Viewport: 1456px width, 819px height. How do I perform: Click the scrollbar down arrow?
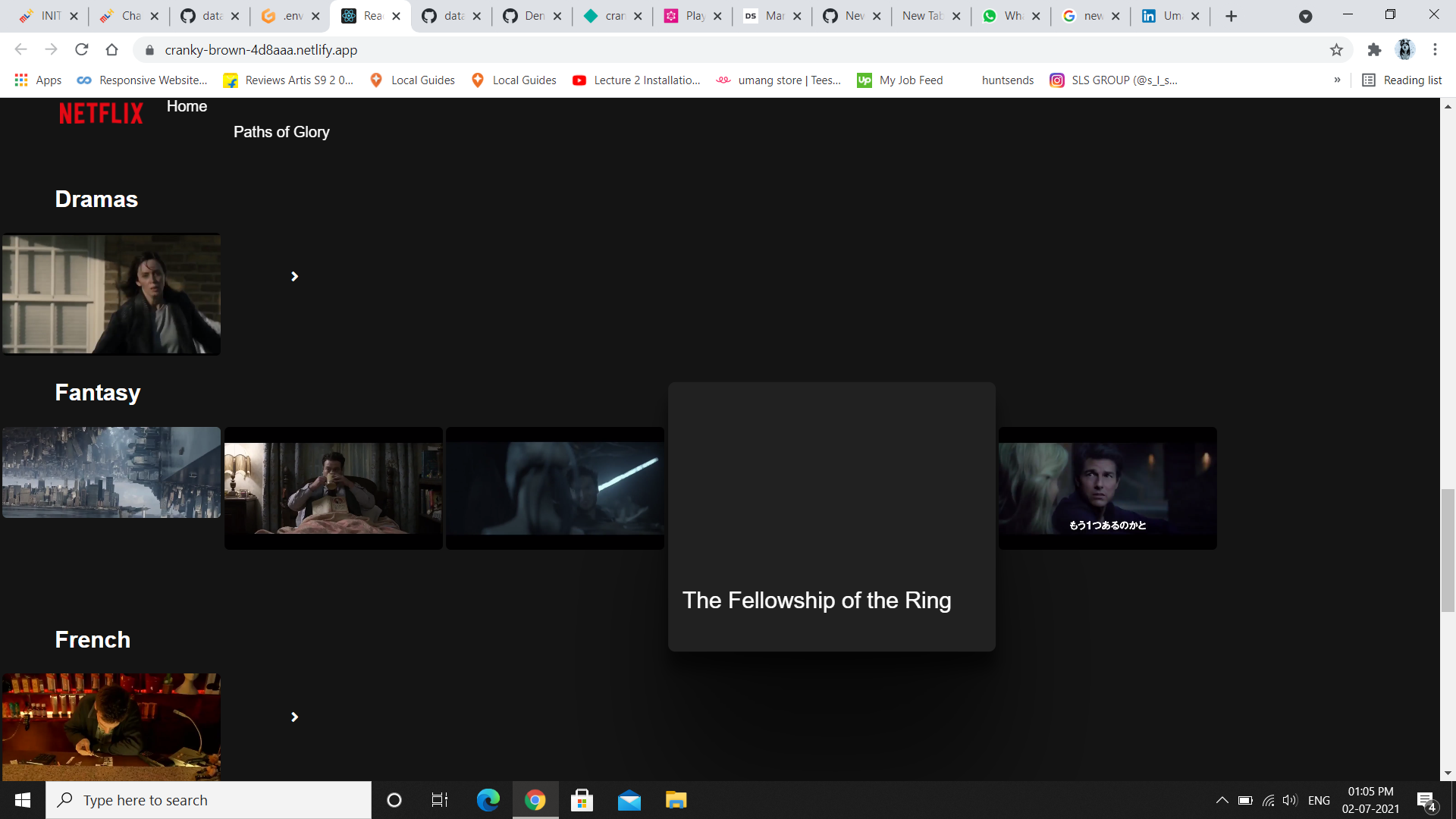tap(1449, 773)
